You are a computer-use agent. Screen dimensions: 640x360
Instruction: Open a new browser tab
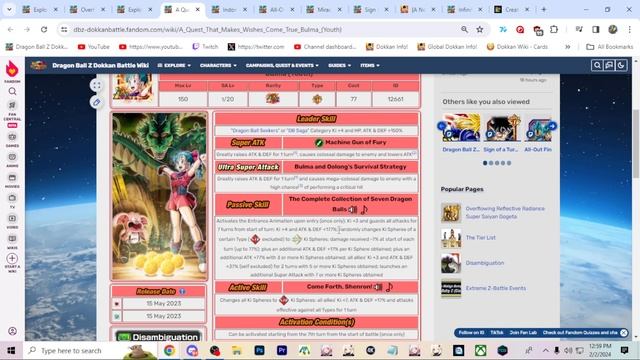[544, 9]
